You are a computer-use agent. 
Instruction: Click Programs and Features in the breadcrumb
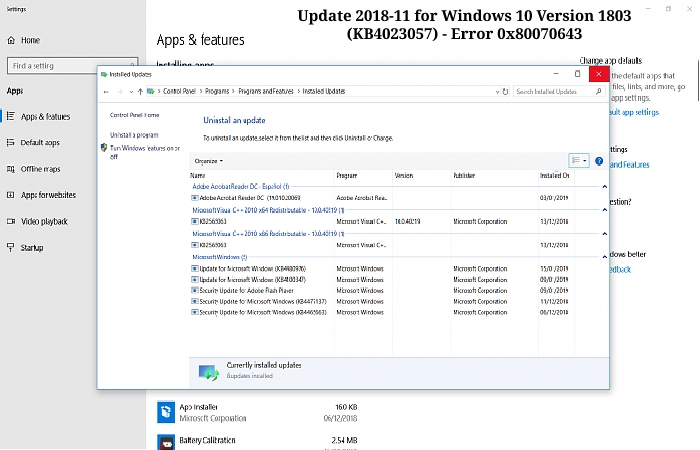coord(266,91)
